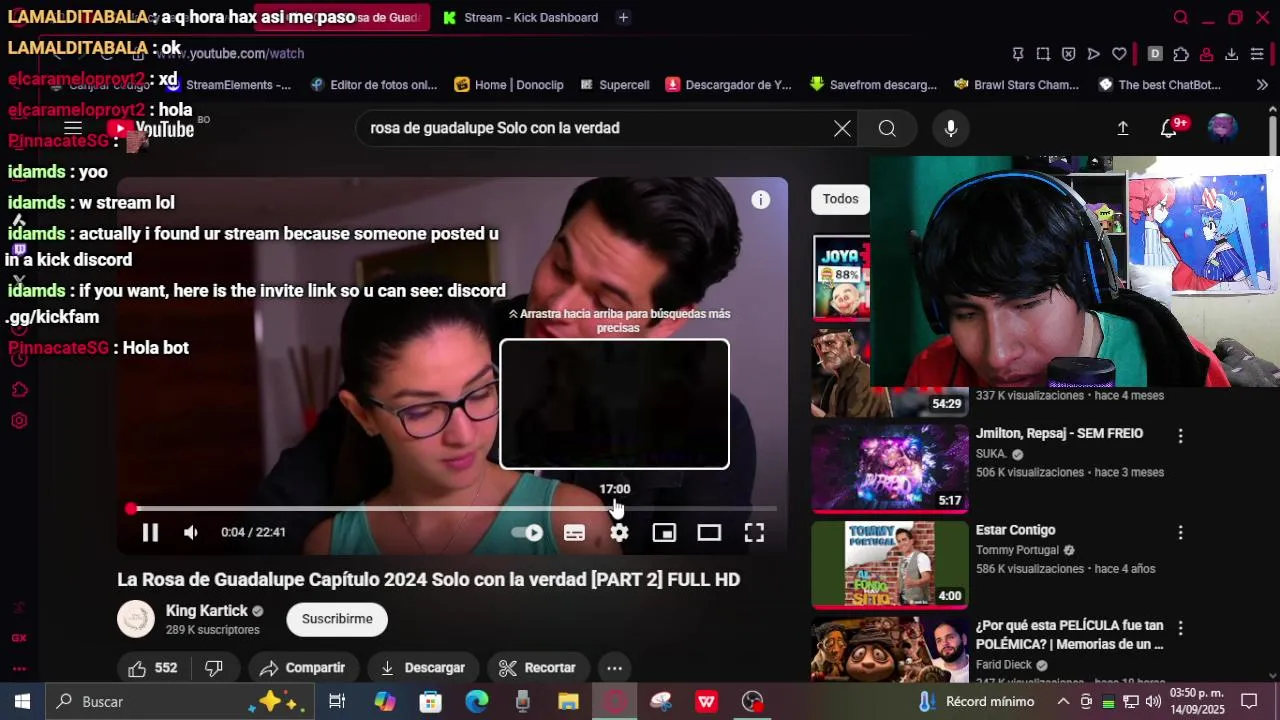Open more actions ellipsis below video
The image size is (1280, 720).
615,668
